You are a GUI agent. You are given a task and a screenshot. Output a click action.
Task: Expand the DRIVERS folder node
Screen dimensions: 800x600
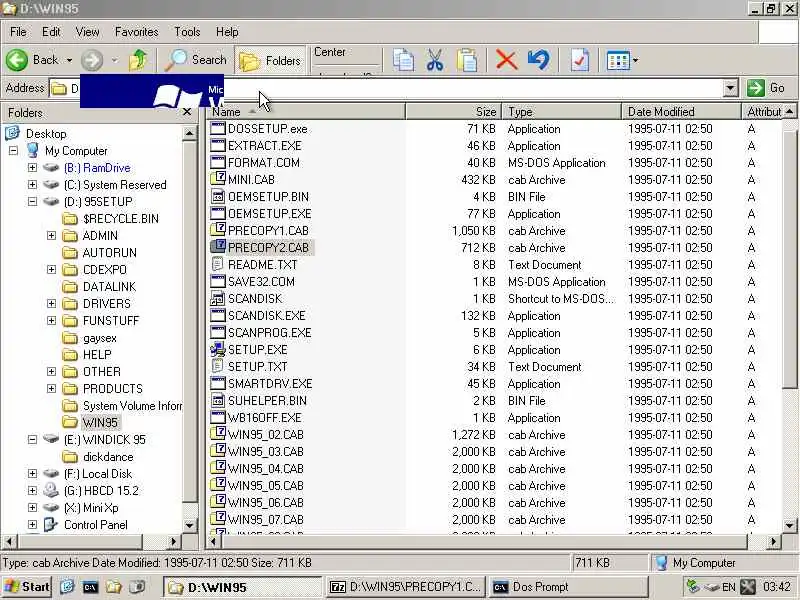pyautogui.click(x=51, y=303)
